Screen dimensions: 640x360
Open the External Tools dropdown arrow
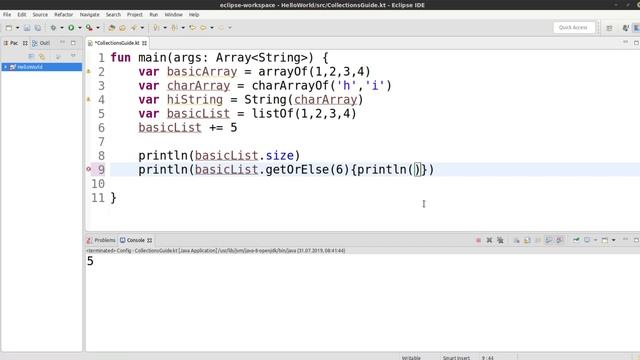tap(98, 28)
